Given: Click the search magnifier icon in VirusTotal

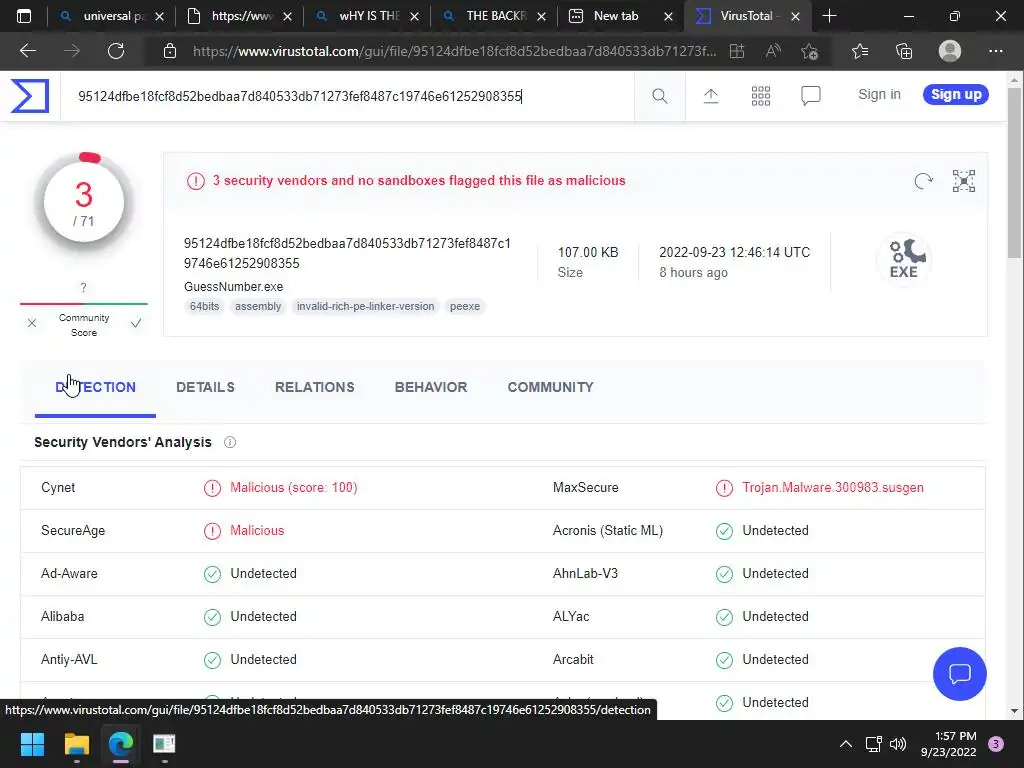Looking at the screenshot, I should click(x=660, y=96).
